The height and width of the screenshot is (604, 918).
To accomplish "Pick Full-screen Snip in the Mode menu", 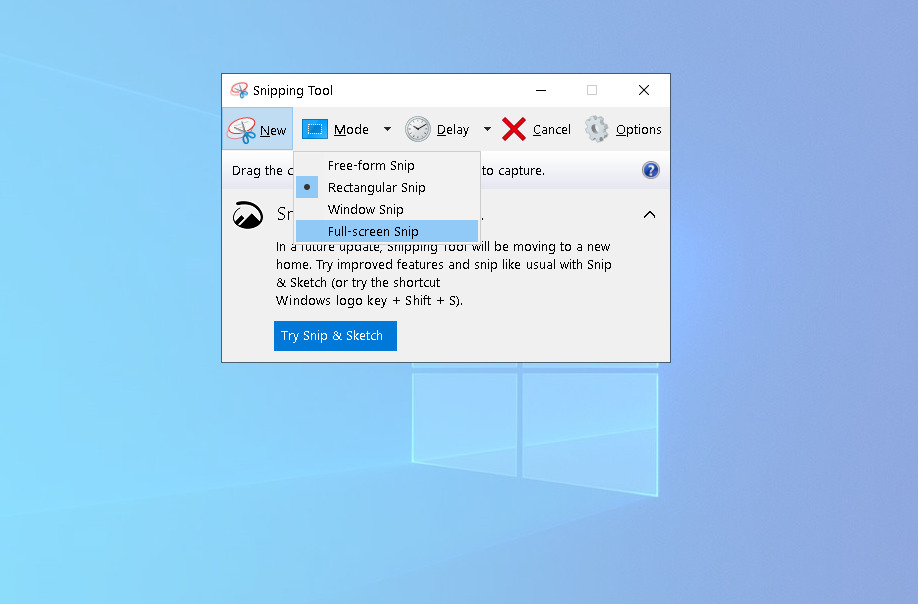I will (x=373, y=231).
